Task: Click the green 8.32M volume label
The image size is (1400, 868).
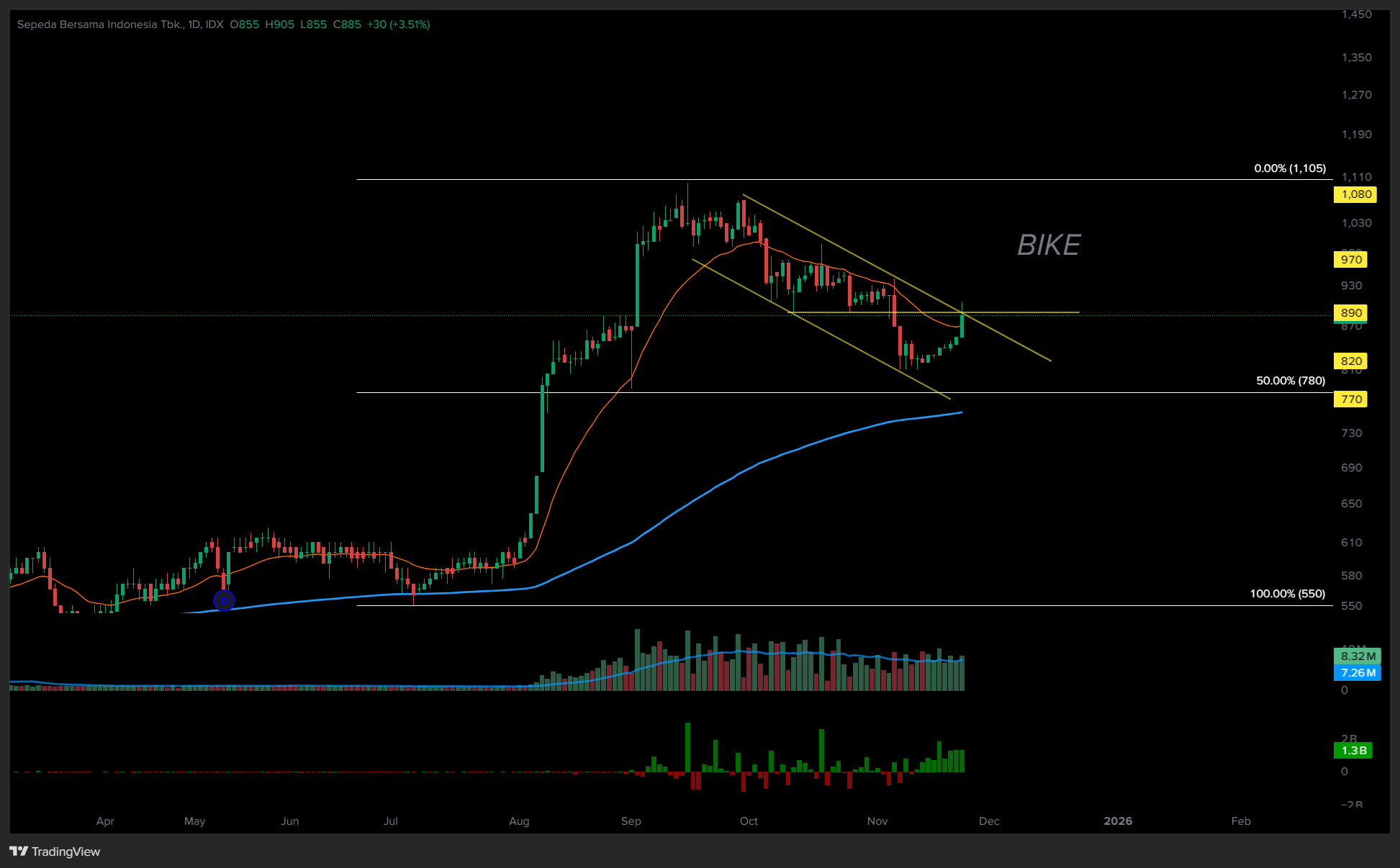Action: click(1358, 656)
